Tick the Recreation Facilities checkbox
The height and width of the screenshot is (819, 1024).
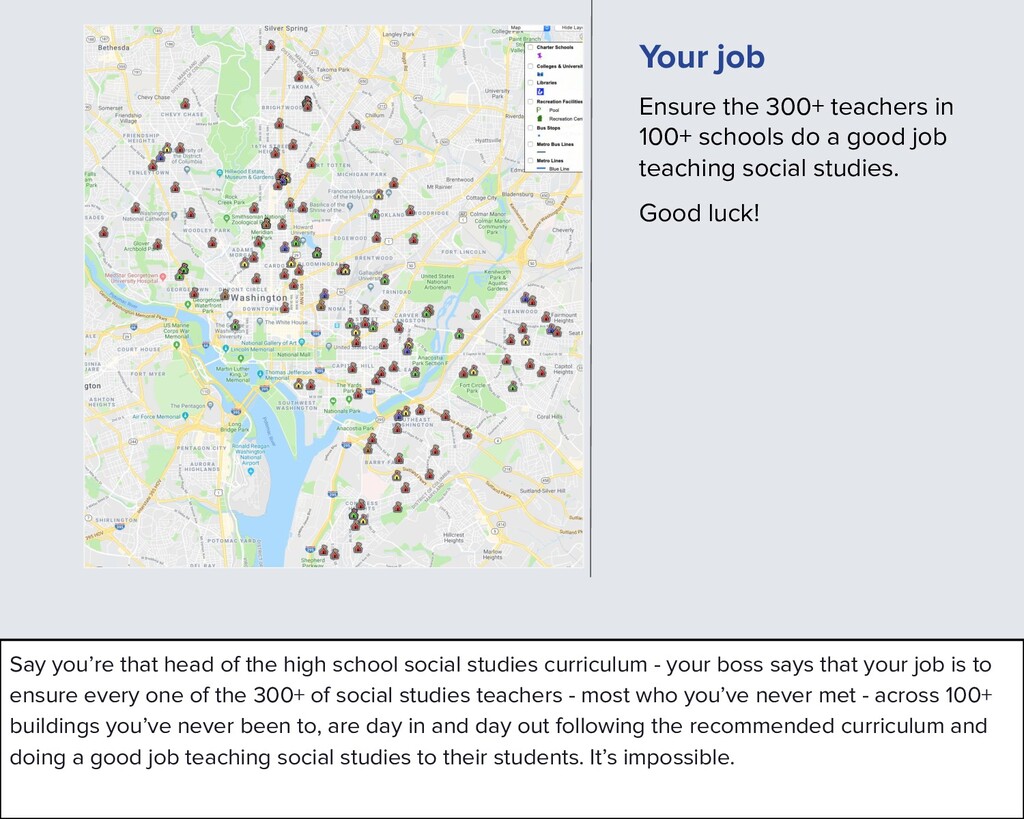530,102
